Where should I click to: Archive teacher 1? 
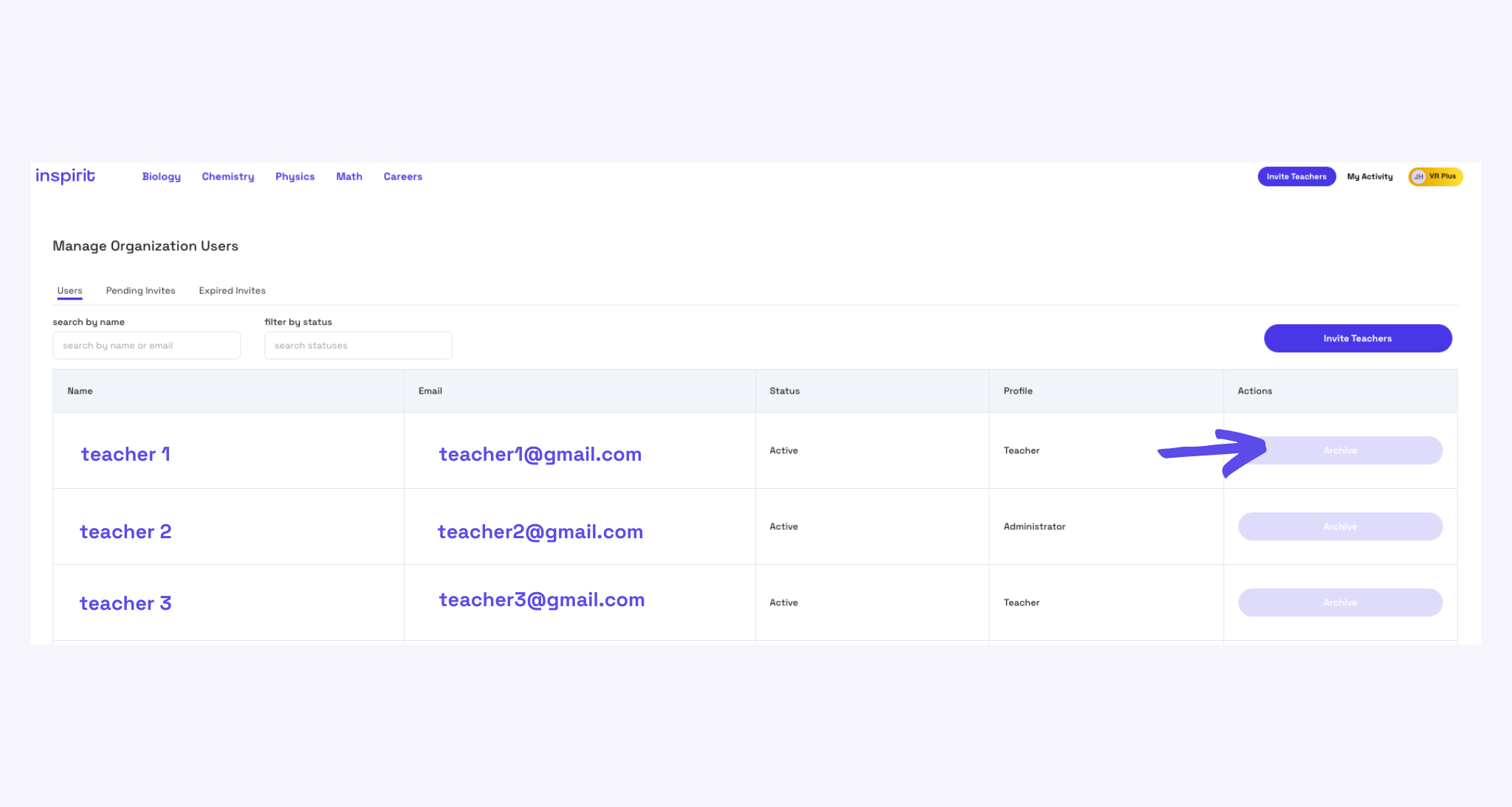(1340, 450)
